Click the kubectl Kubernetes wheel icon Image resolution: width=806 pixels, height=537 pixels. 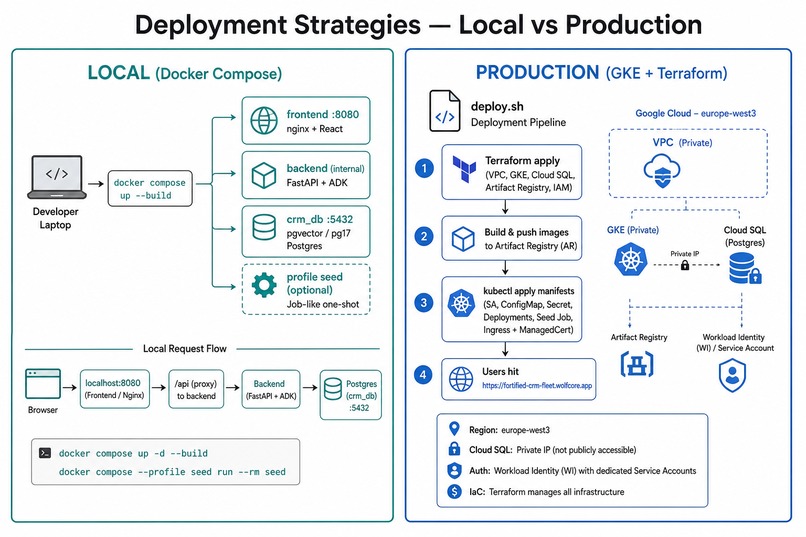461,303
